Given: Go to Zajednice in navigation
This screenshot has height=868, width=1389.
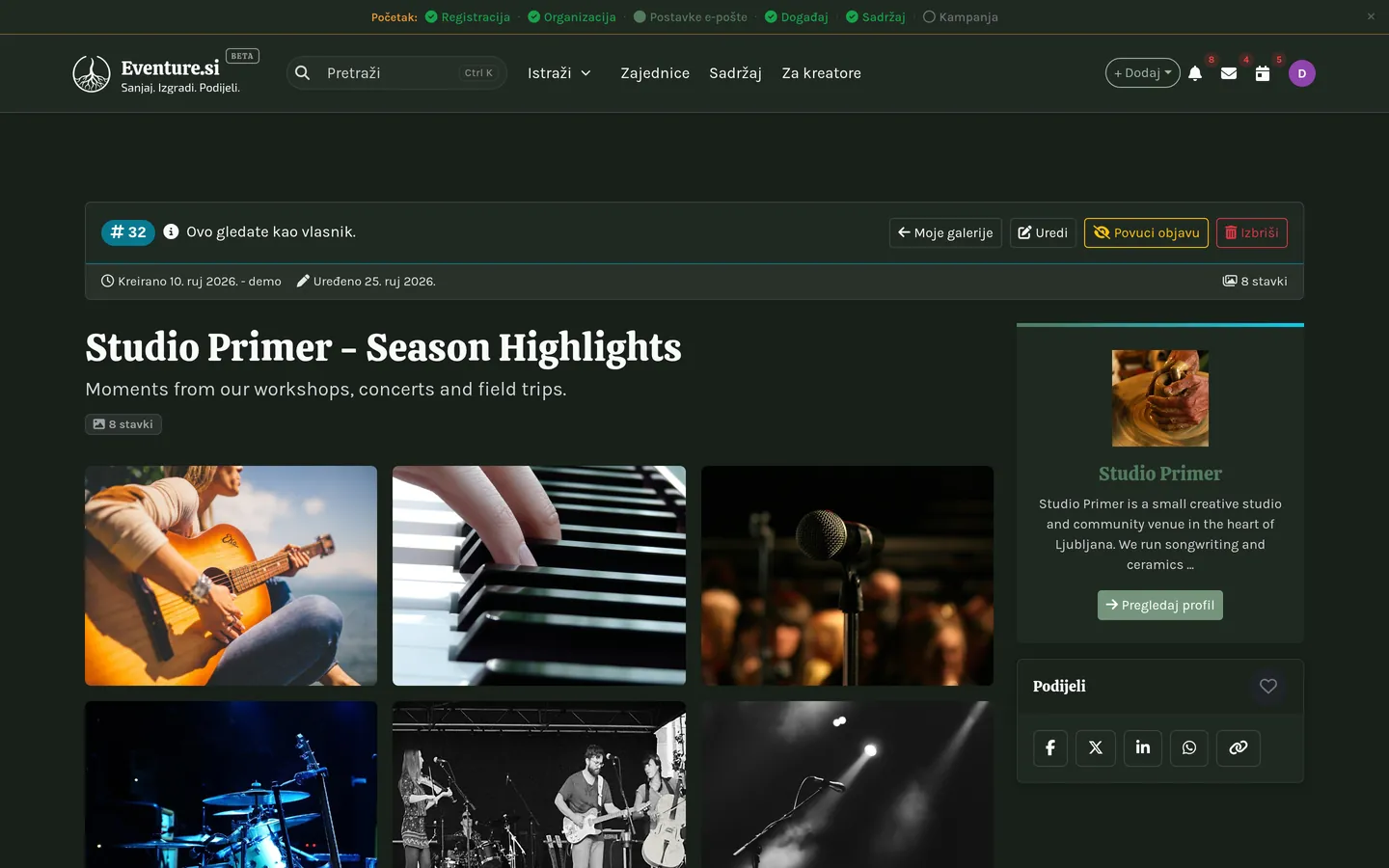Looking at the screenshot, I should (x=655, y=73).
